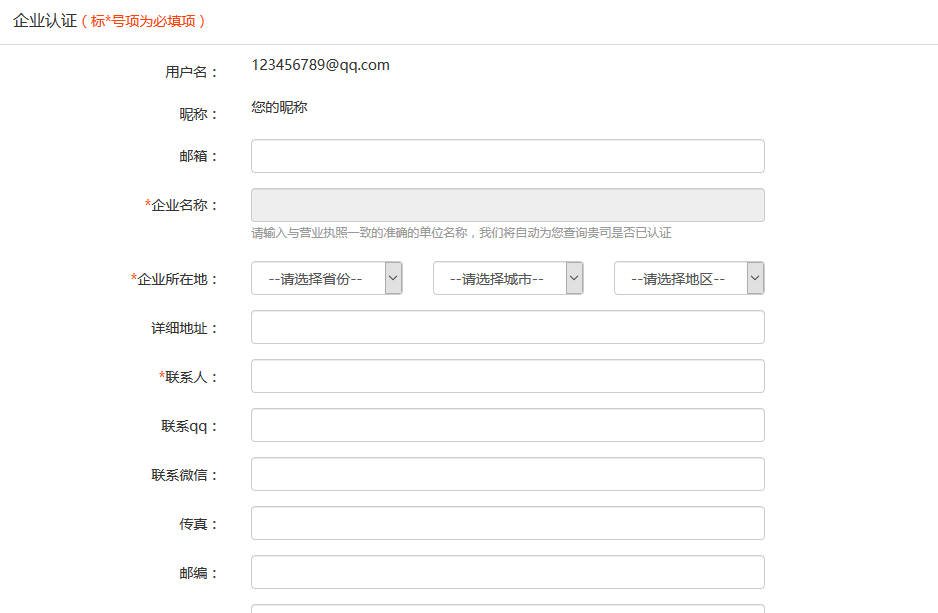Viewport: 938px width, 613px height.
Task: Select the 联系qq text field
Action: (x=507, y=425)
